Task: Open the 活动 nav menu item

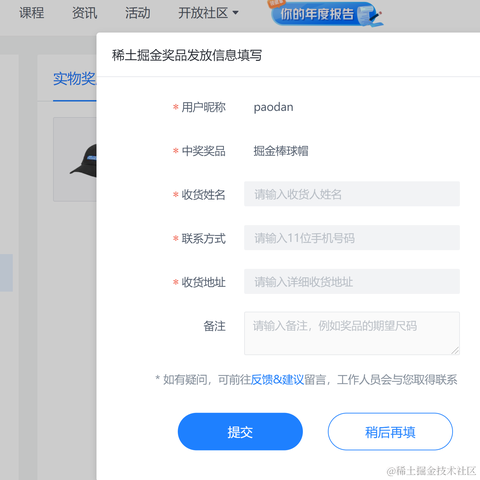Action: pos(138,13)
